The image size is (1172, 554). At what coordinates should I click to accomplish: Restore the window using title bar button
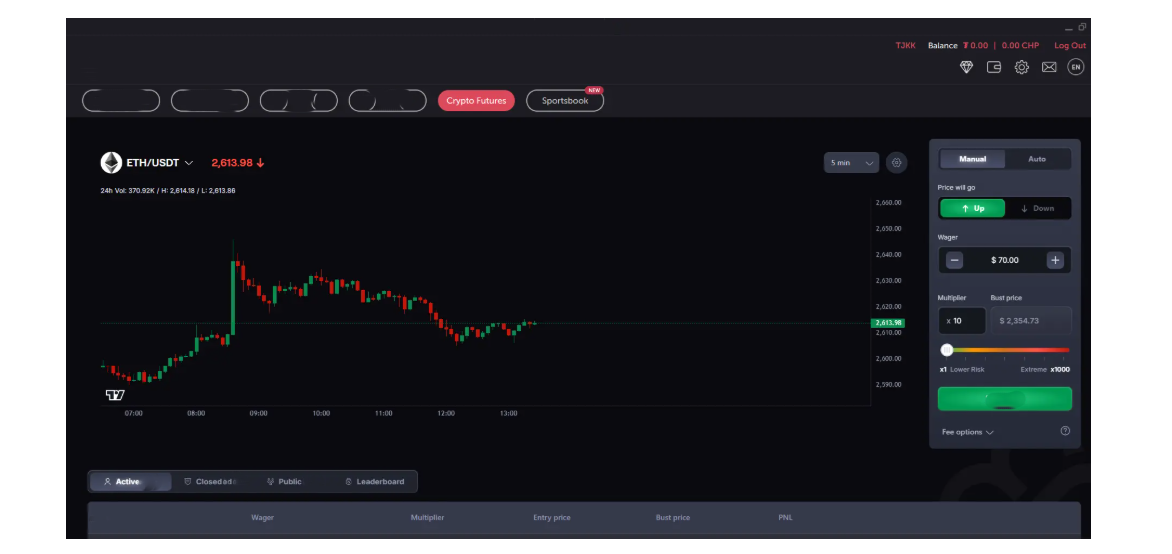[1082, 27]
